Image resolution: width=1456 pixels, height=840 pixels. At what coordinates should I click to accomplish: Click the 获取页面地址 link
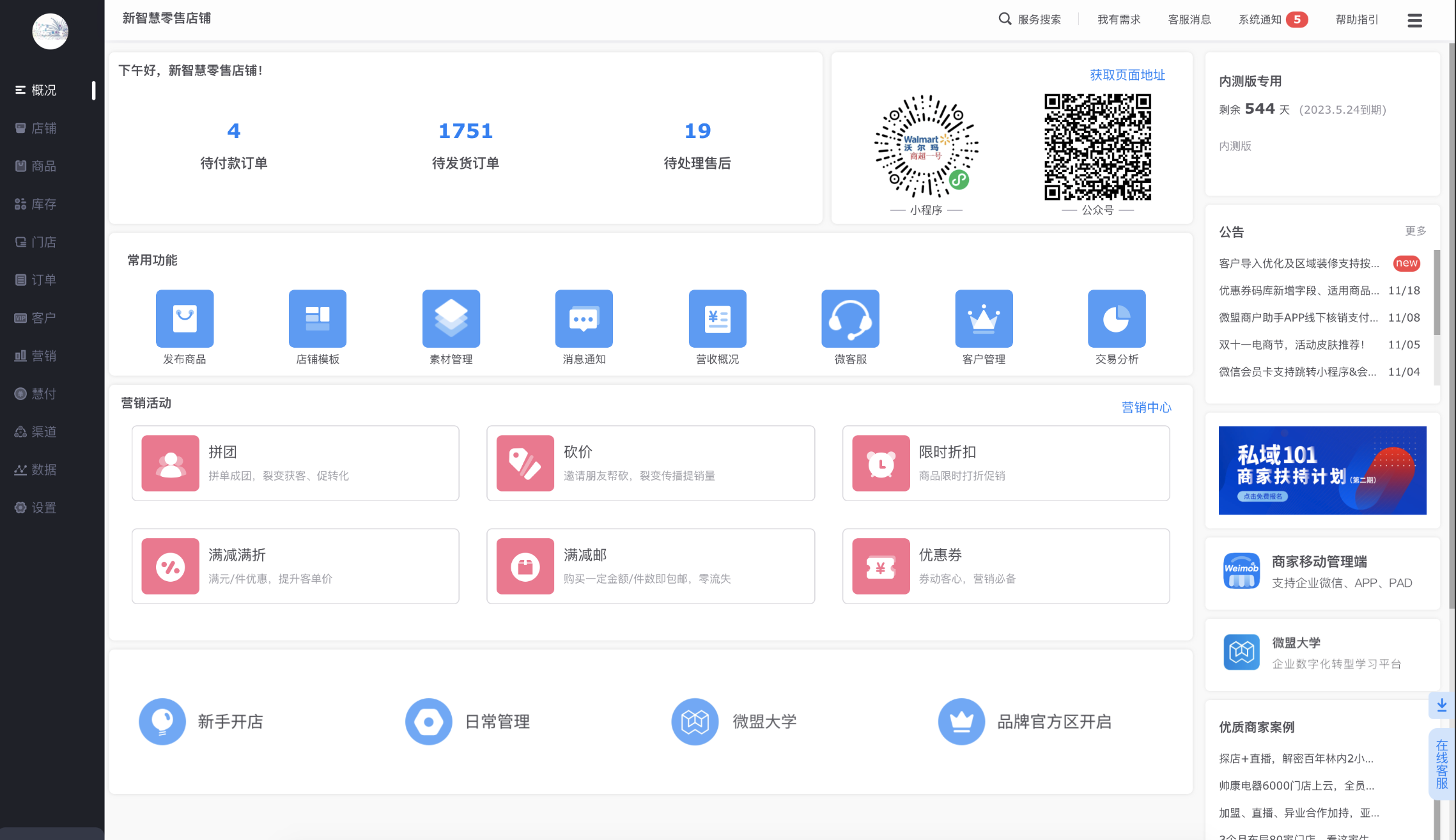click(x=1127, y=75)
